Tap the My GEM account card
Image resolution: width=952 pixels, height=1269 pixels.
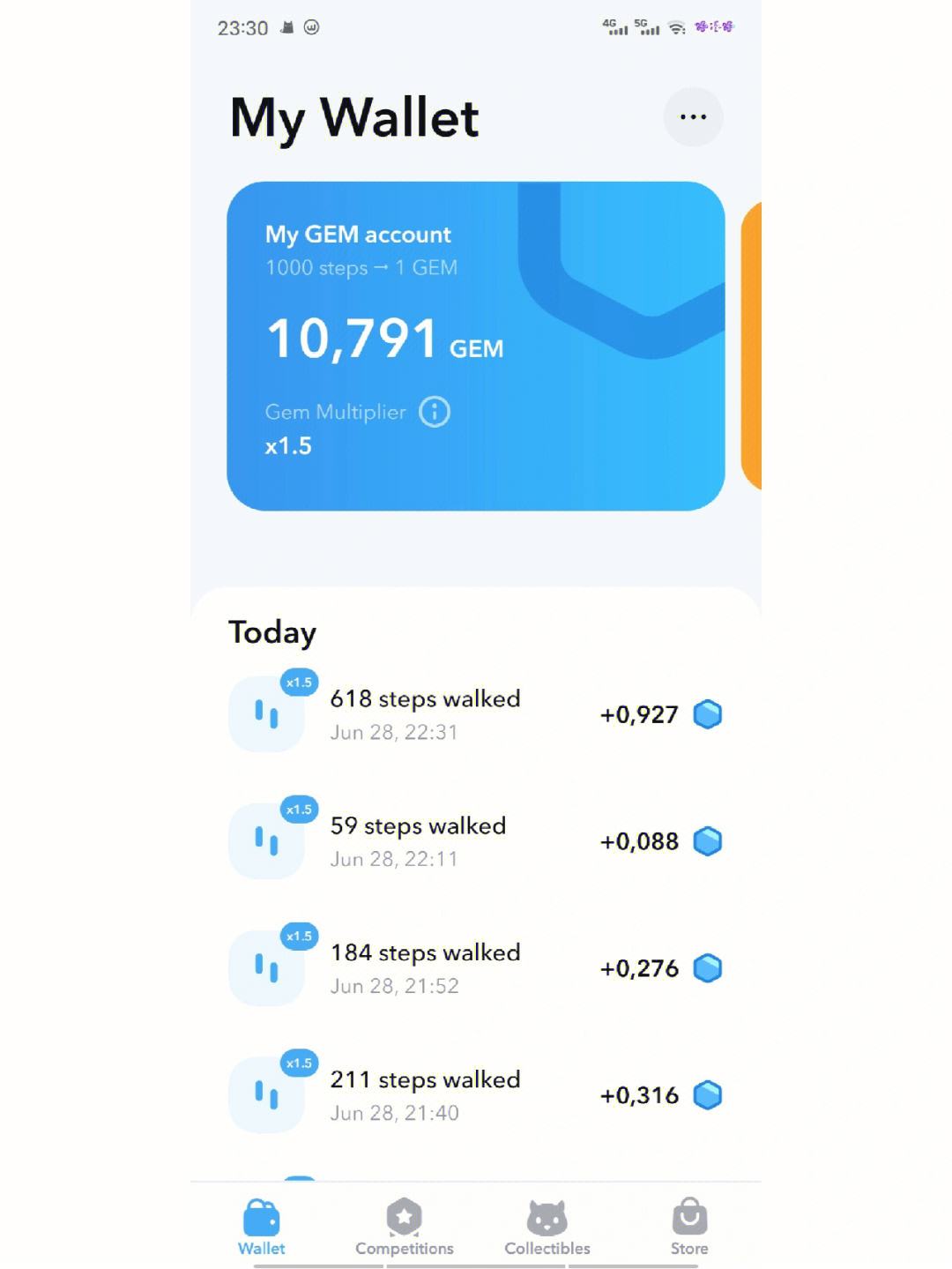coord(476,346)
